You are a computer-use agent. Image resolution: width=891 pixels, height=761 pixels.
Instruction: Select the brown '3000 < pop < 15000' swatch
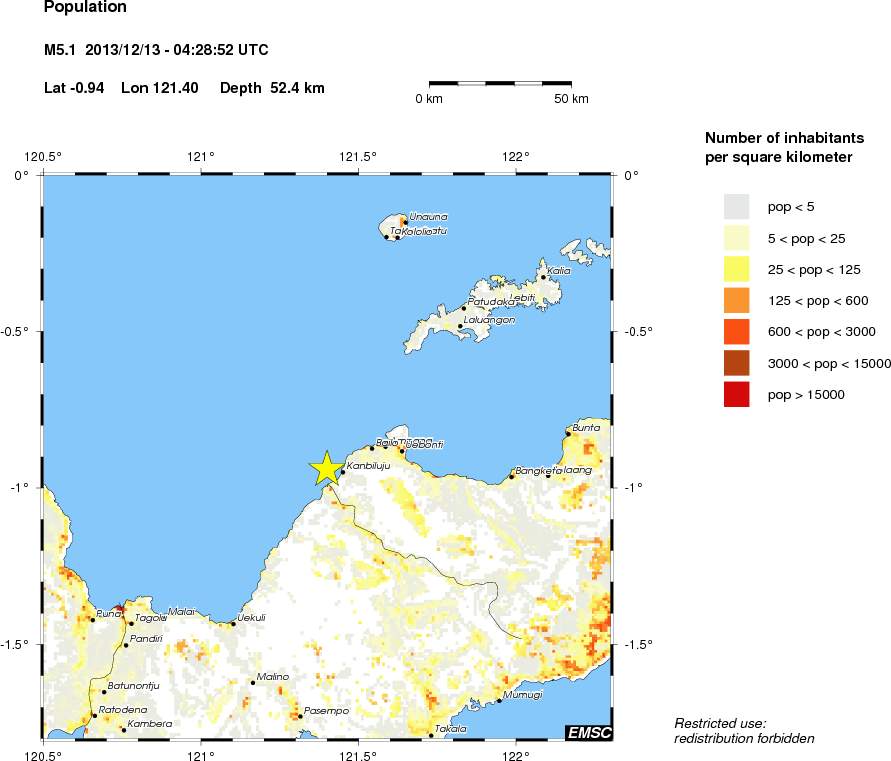[736, 363]
